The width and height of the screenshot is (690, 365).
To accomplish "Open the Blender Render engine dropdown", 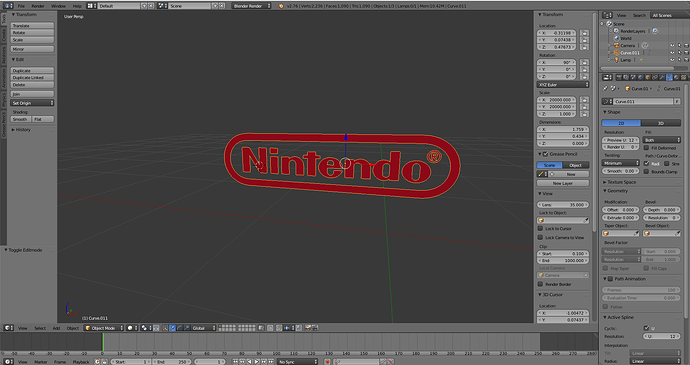I will [x=251, y=6].
